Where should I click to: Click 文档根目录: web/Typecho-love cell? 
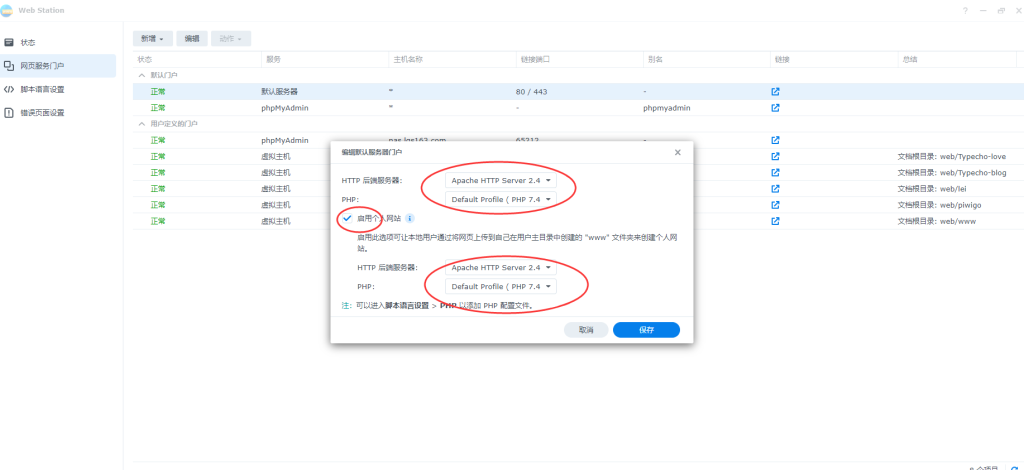coord(952,157)
